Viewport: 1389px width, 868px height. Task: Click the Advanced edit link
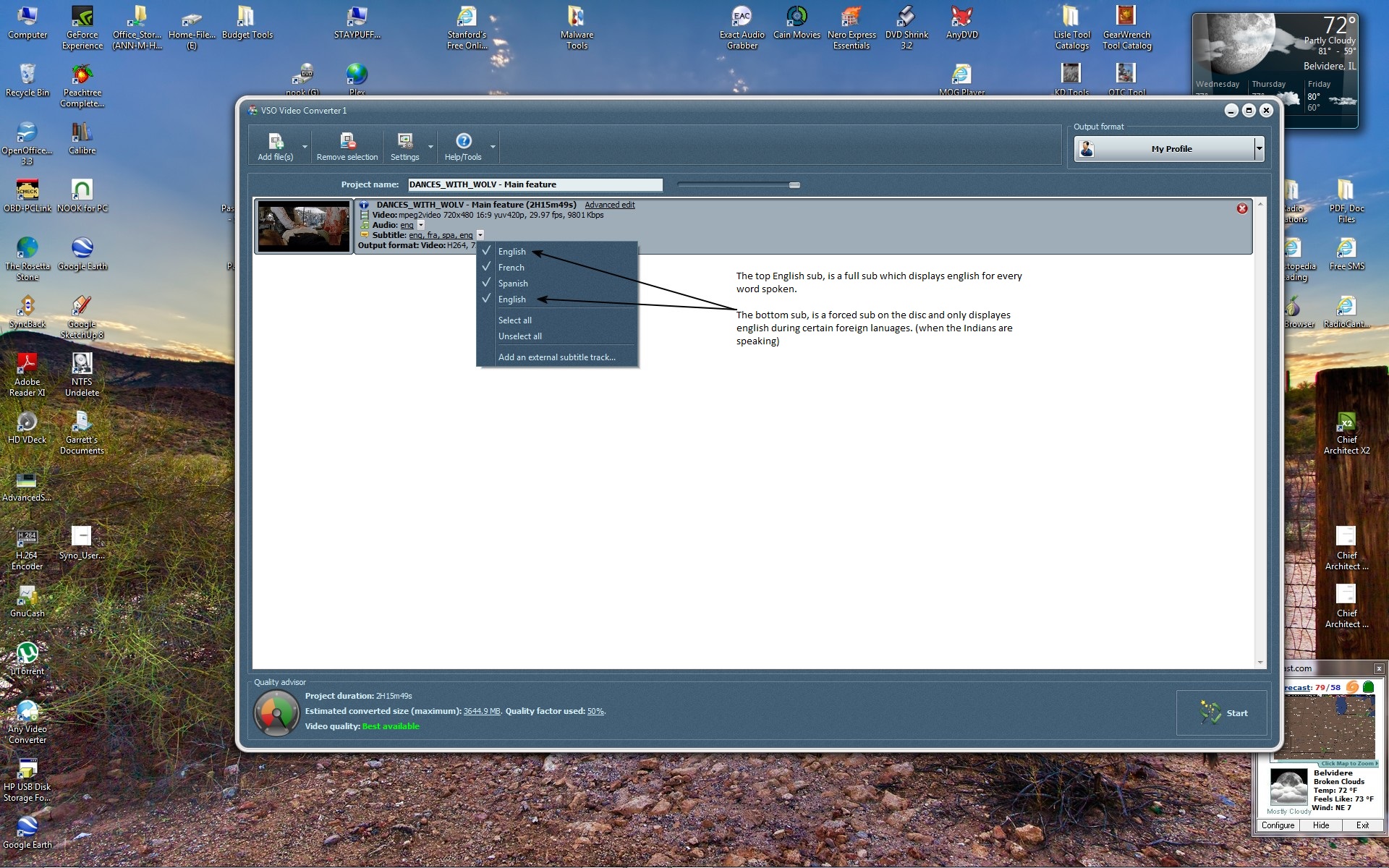(610, 205)
